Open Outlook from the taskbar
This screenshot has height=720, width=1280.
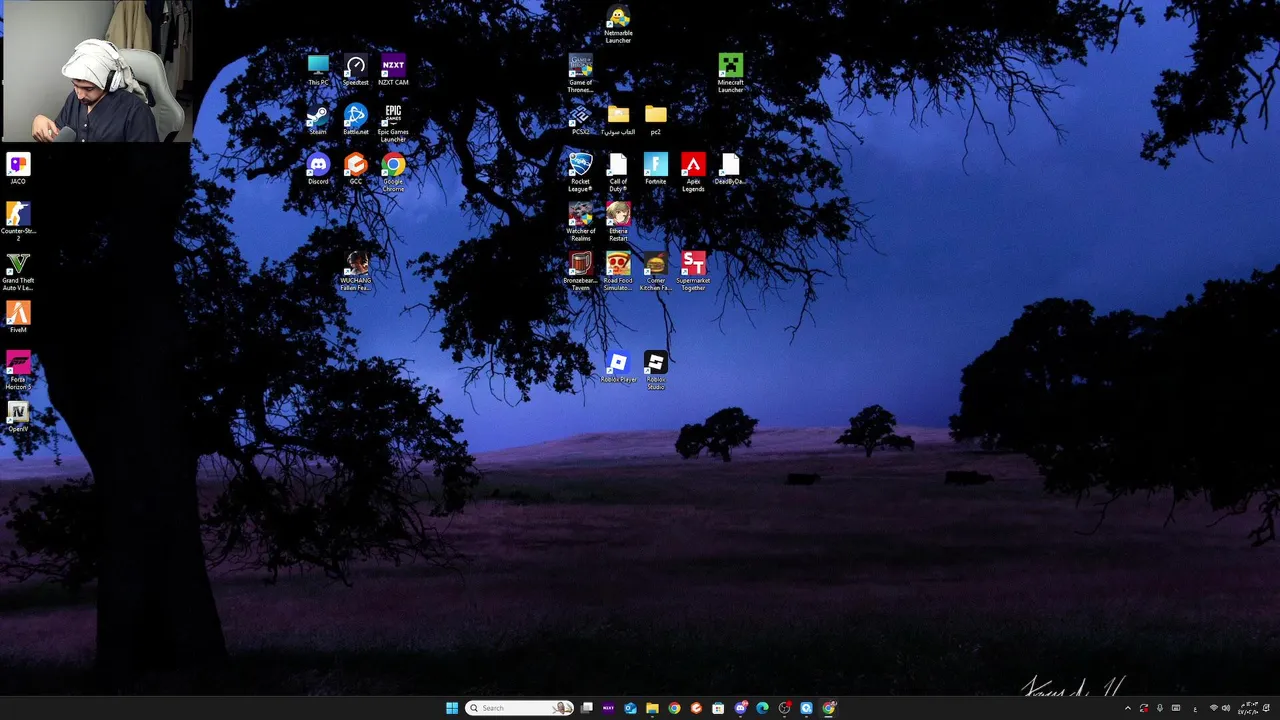click(630, 708)
